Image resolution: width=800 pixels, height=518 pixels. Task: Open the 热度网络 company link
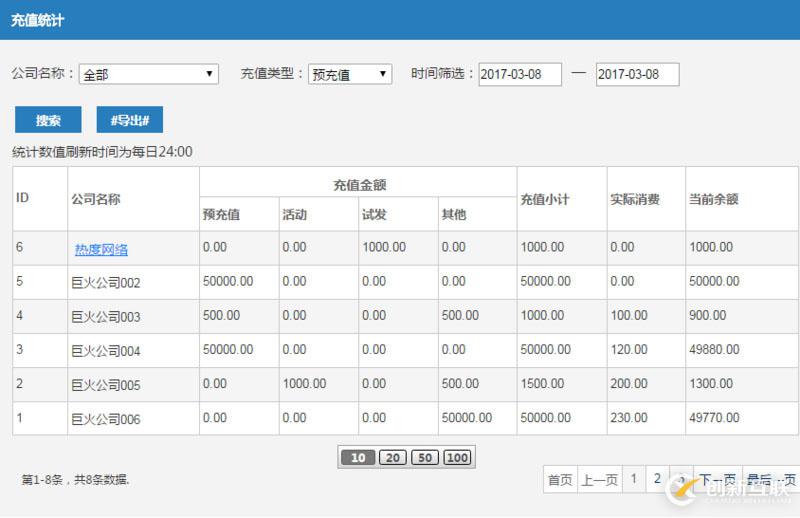(101, 250)
